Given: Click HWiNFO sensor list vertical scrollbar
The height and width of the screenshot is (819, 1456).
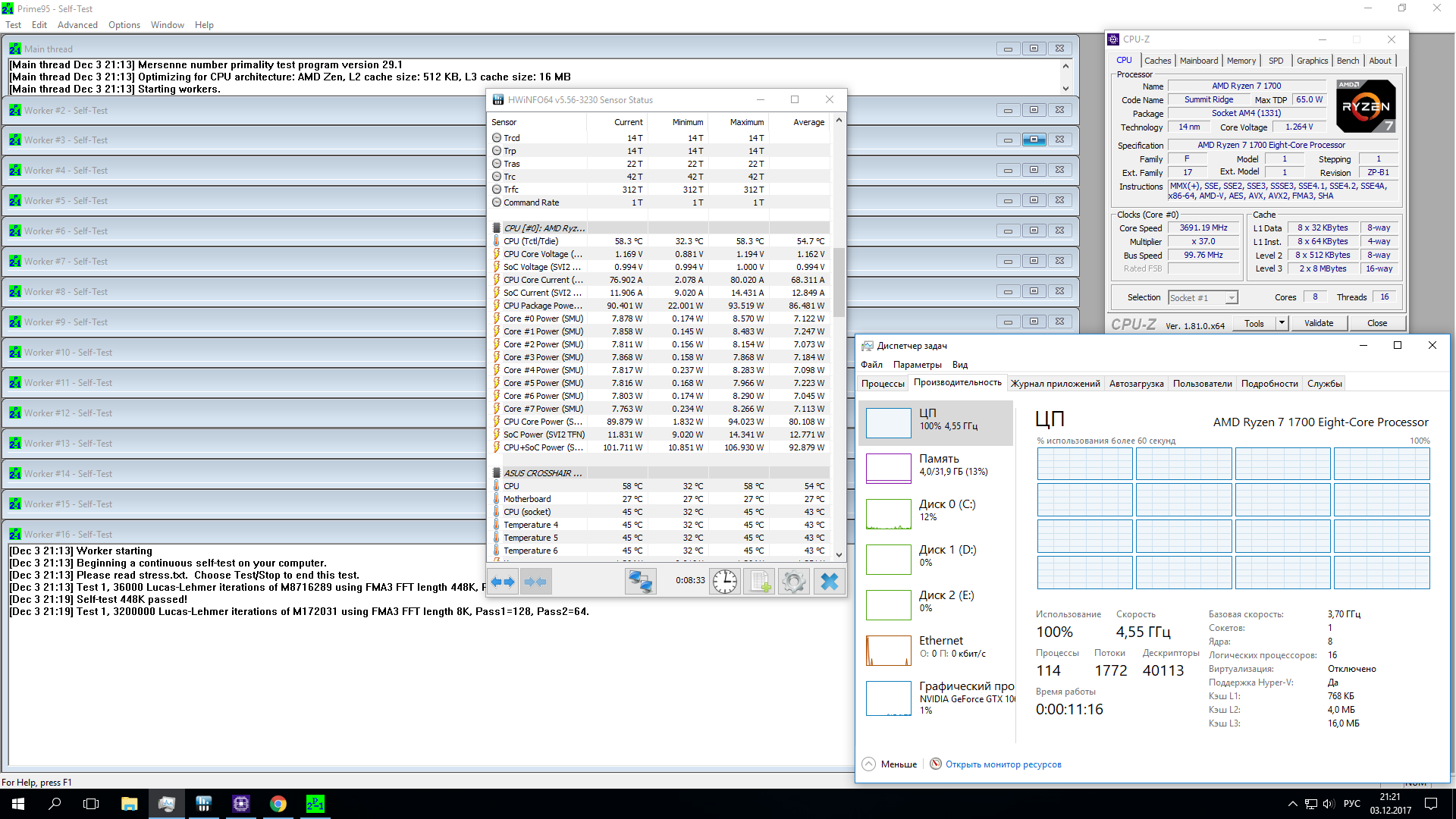Looking at the screenshot, I should point(839,281).
